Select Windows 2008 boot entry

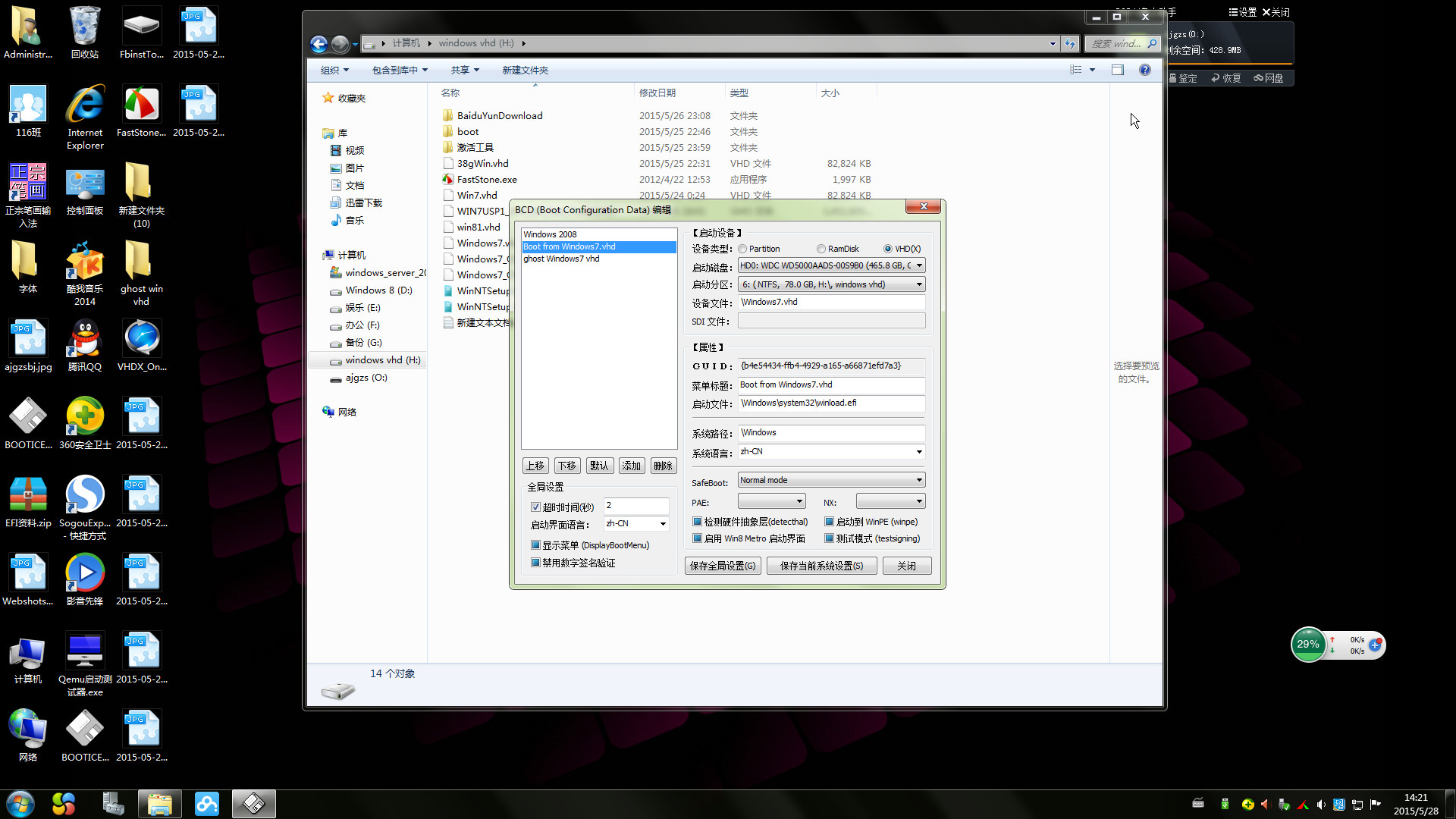[x=598, y=234]
